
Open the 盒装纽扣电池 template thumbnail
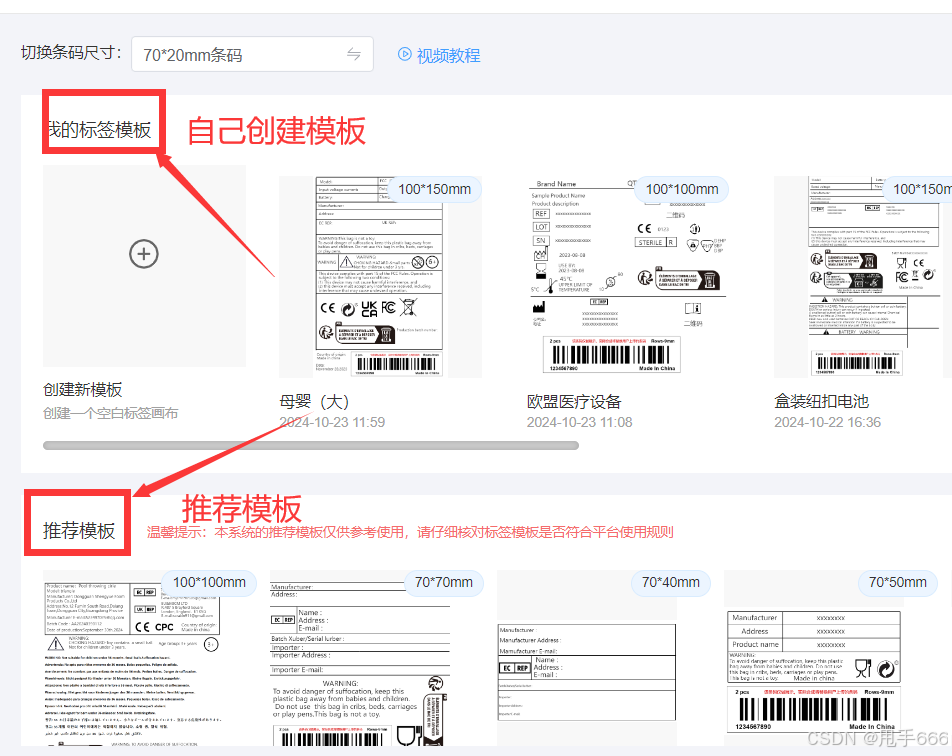click(x=863, y=277)
